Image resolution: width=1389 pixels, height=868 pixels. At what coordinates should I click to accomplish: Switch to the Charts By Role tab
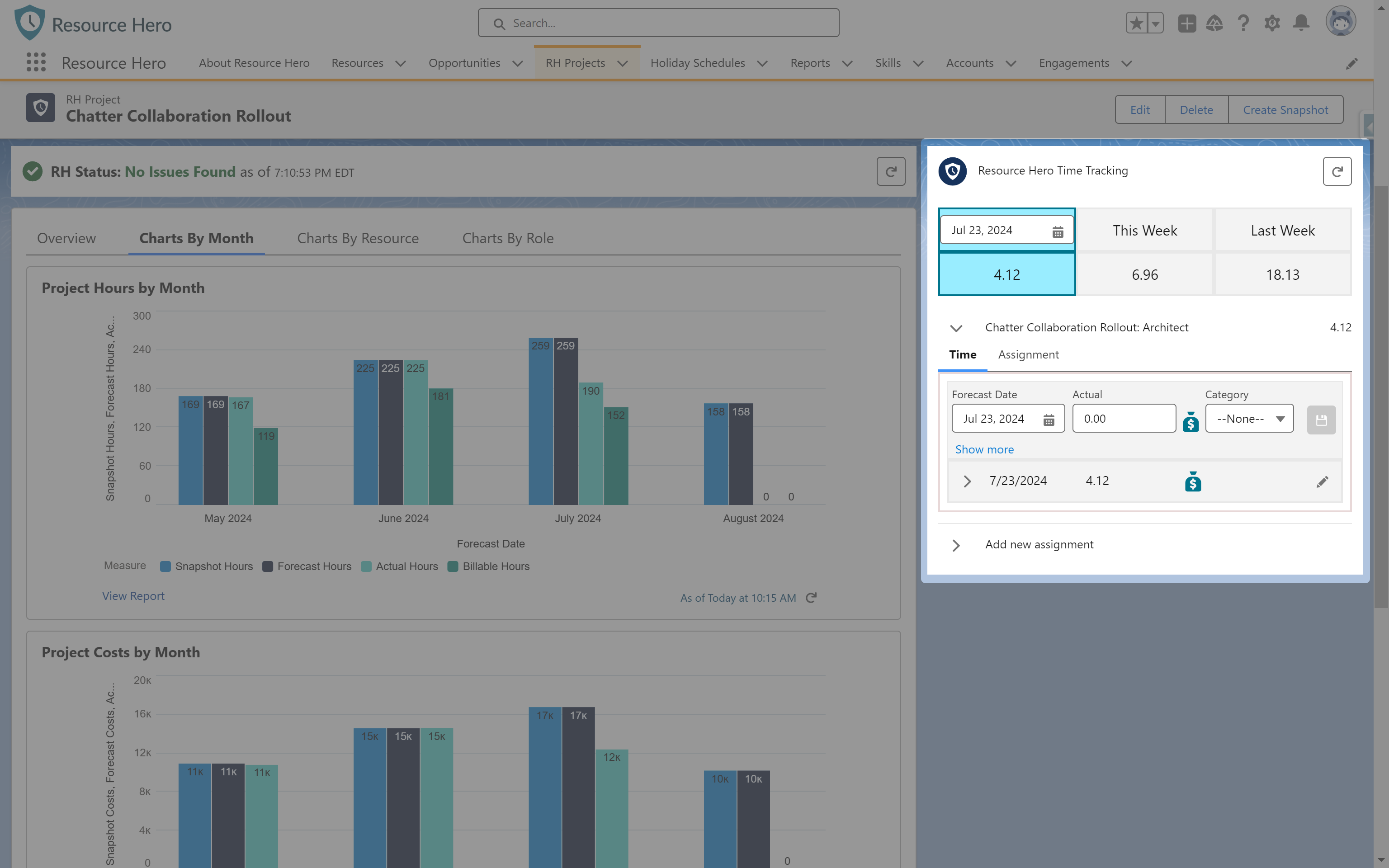(508, 238)
